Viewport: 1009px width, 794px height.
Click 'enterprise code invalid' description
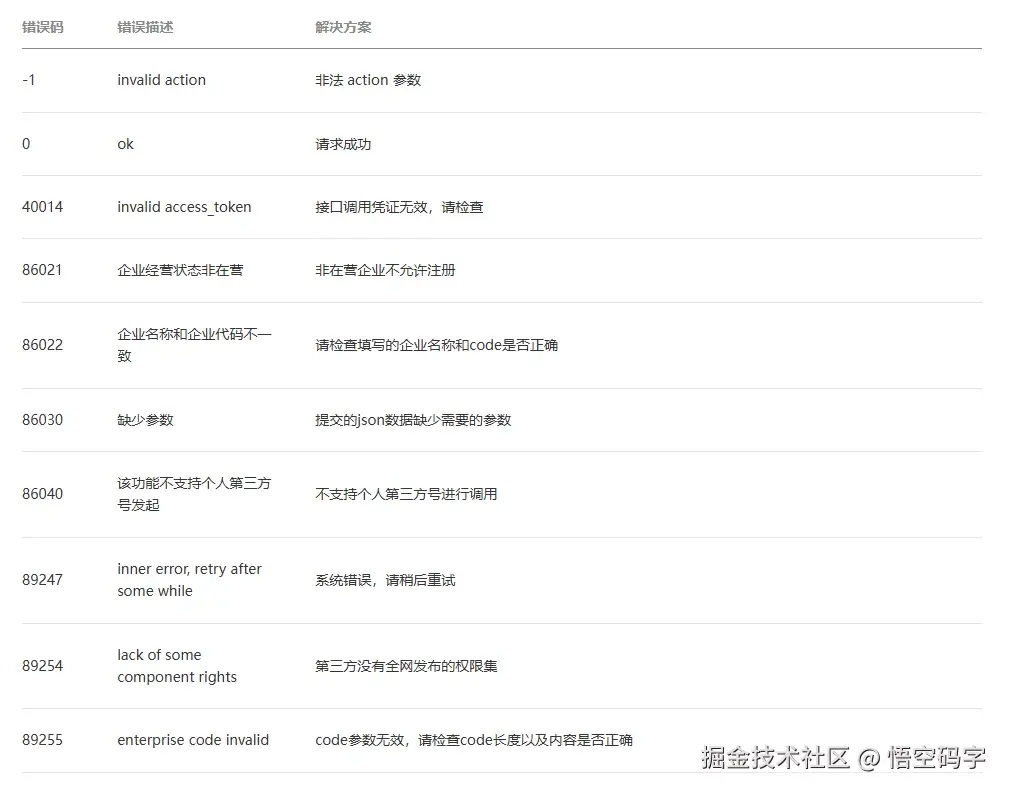tap(193, 740)
